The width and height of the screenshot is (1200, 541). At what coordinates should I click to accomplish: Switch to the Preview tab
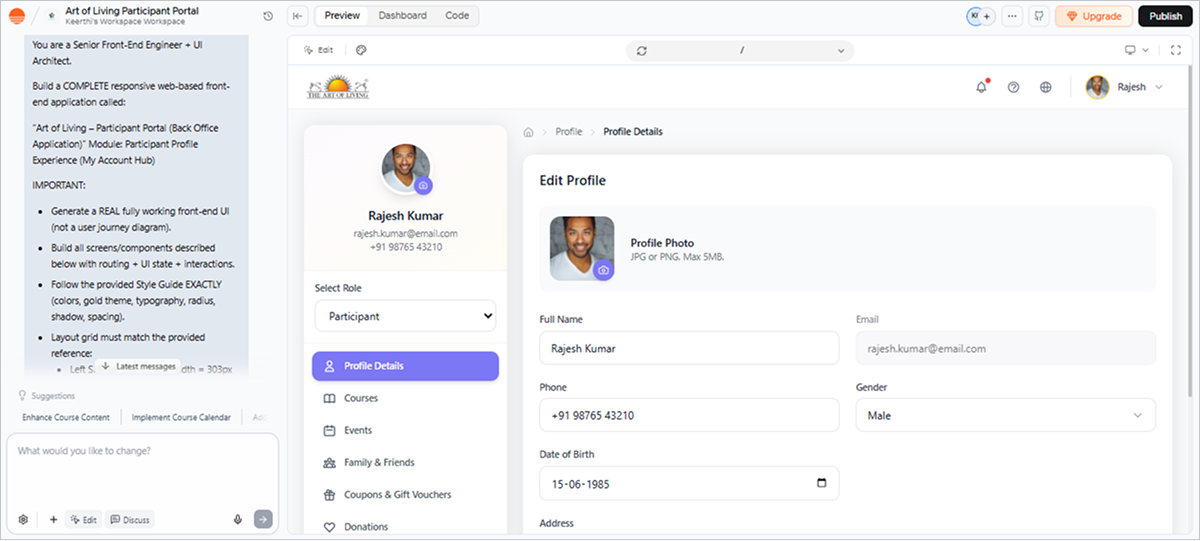(342, 16)
